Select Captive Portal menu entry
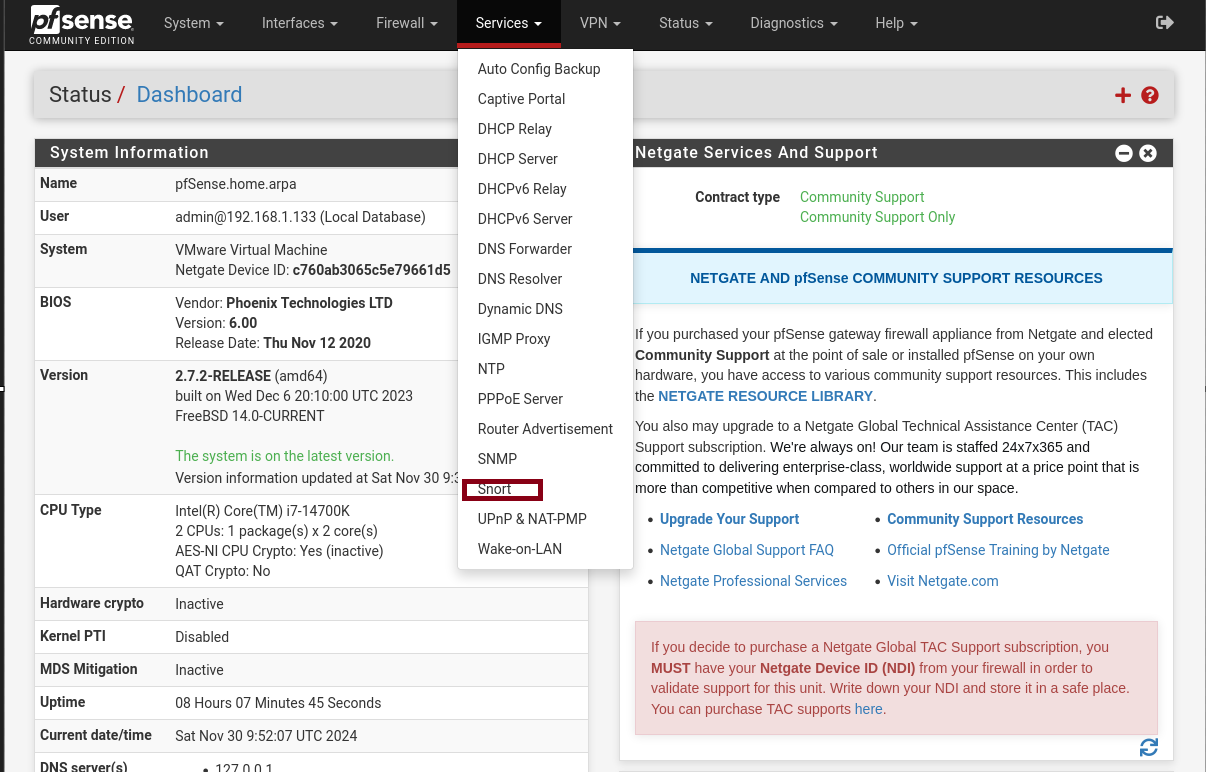 545,99
